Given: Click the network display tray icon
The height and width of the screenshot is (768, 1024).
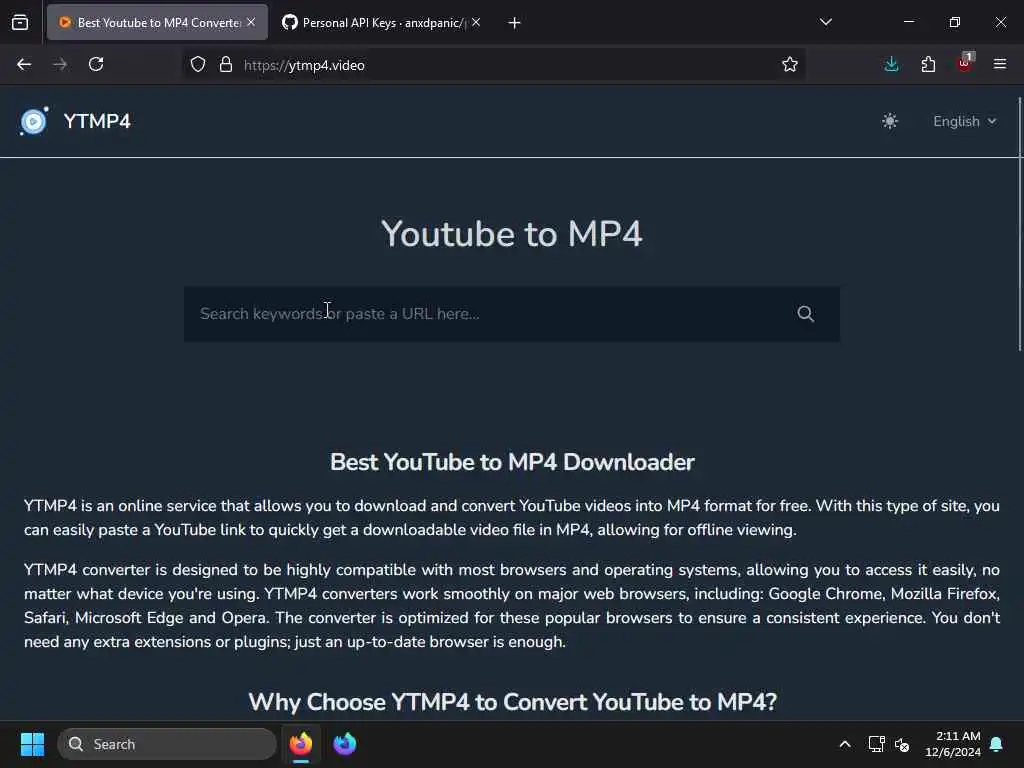Looking at the screenshot, I should [876, 744].
